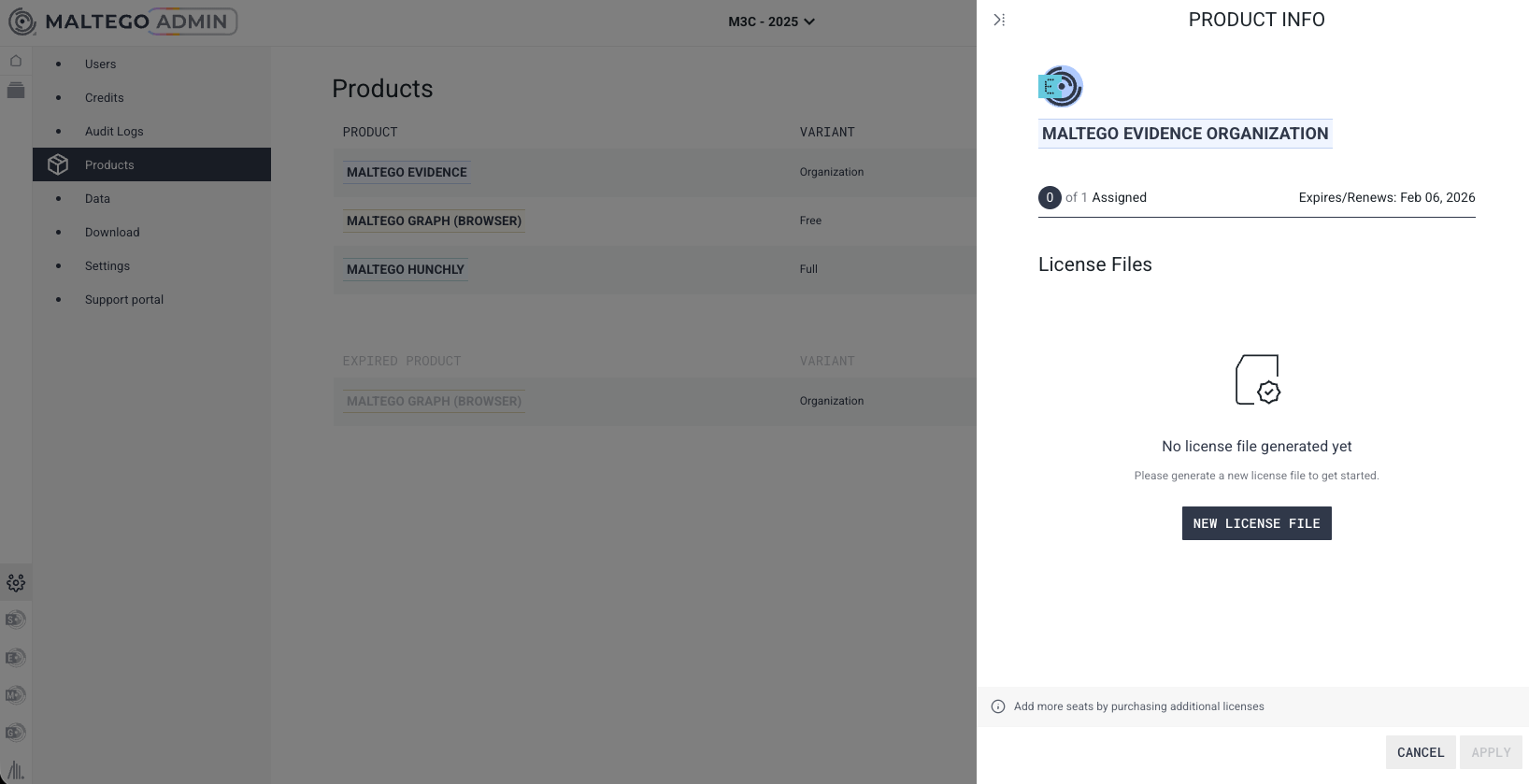Open the Maltego 'M' product icon

click(16, 695)
